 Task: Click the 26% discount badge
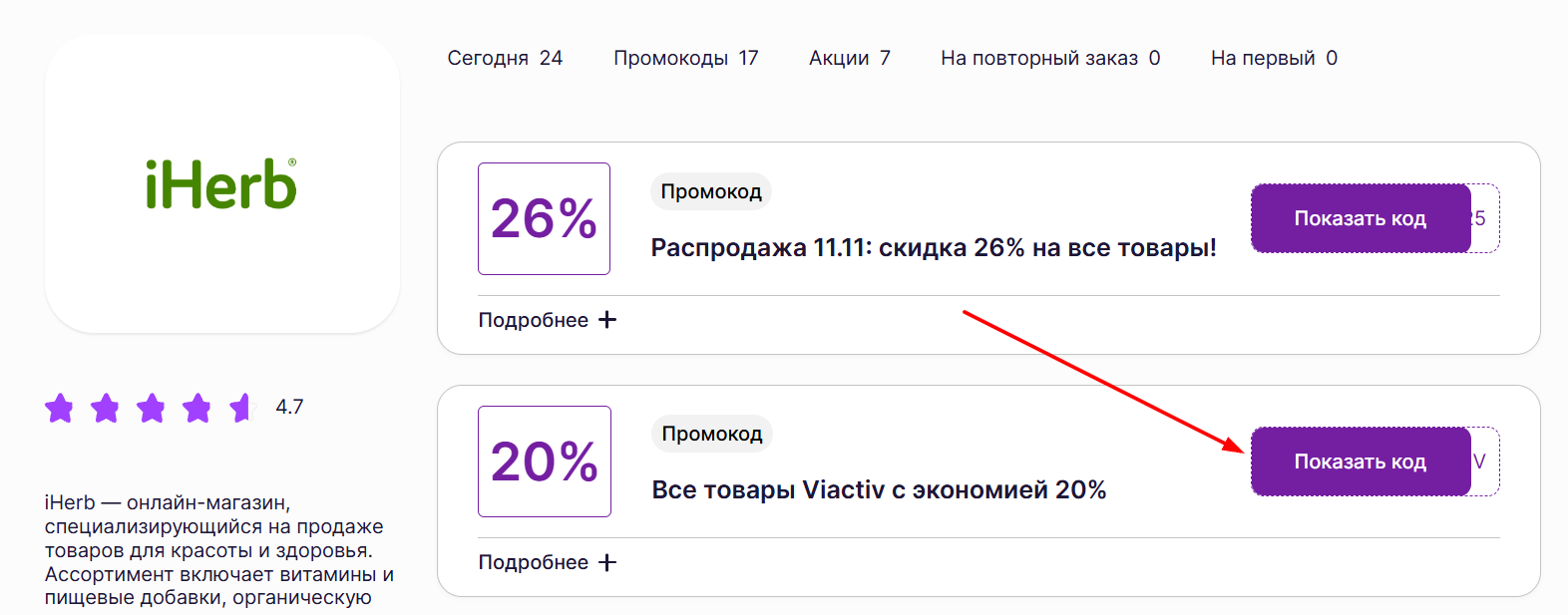point(544,217)
